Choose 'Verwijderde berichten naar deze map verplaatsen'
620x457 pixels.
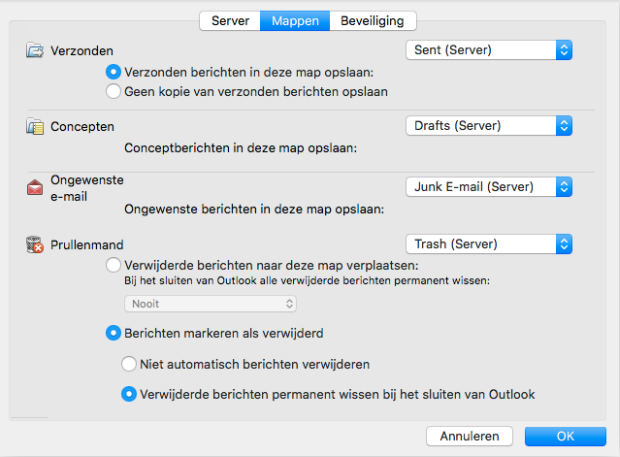pos(113,265)
